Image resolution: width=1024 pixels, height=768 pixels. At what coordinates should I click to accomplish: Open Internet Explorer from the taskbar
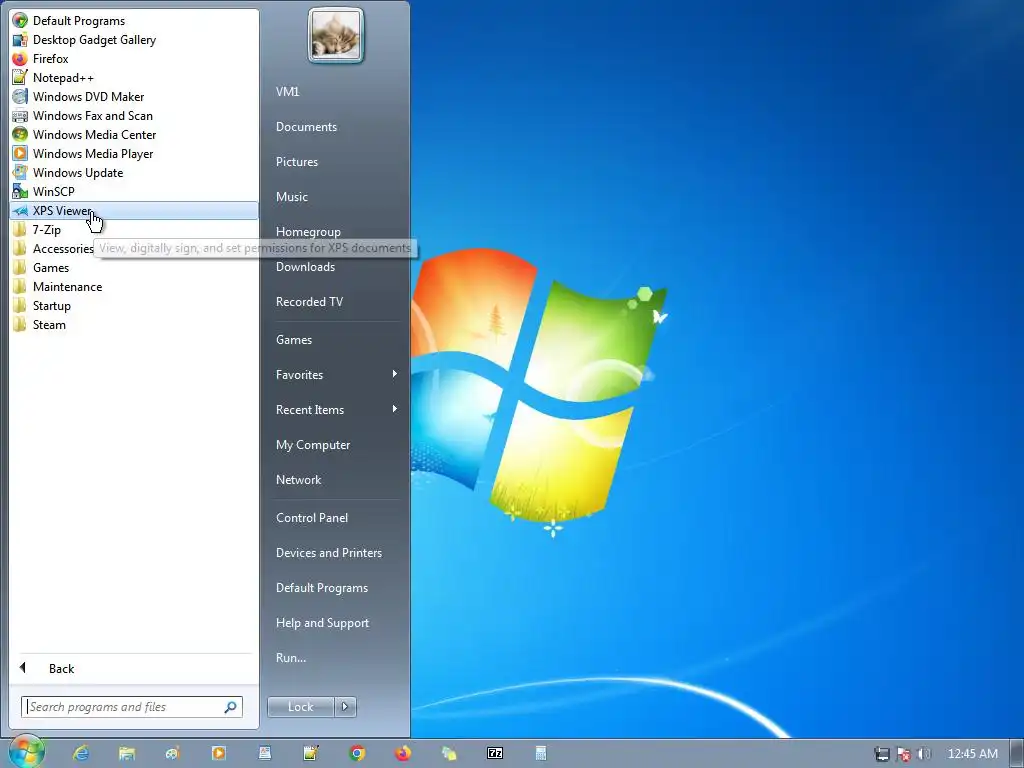coord(81,753)
